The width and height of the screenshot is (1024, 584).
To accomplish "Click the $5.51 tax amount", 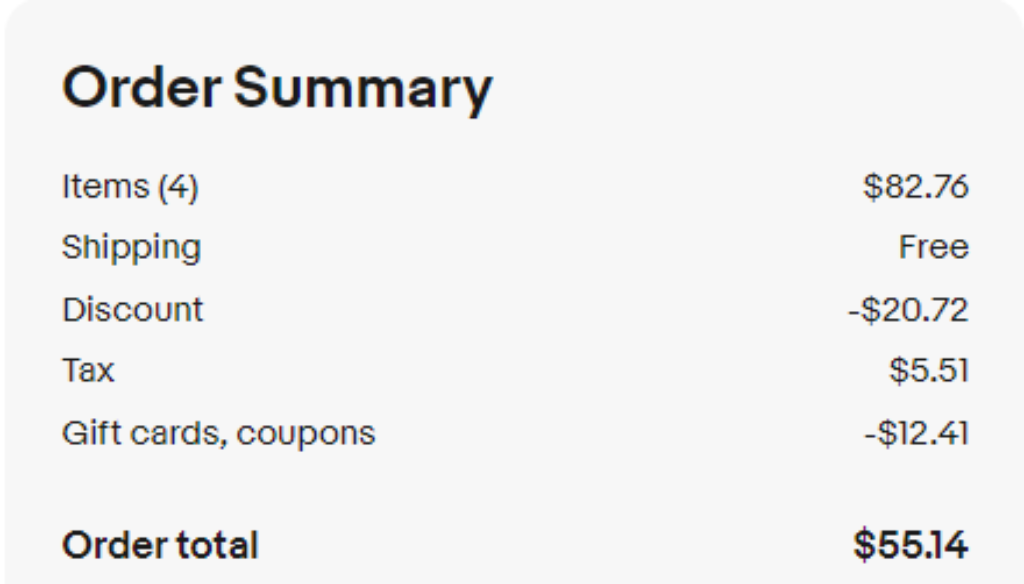I will tap(929, 370).
